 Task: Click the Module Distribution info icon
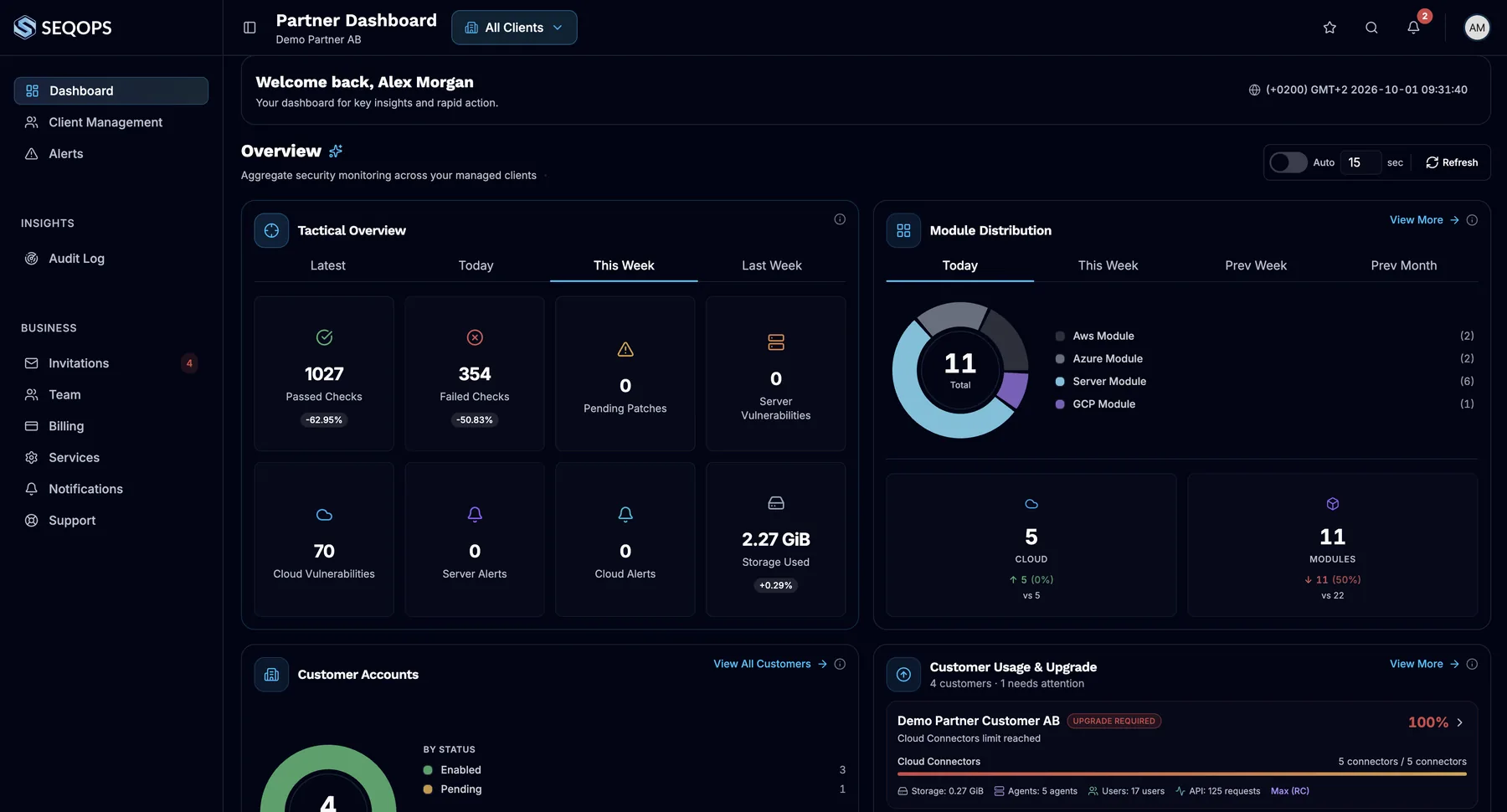click(1472, 220)
